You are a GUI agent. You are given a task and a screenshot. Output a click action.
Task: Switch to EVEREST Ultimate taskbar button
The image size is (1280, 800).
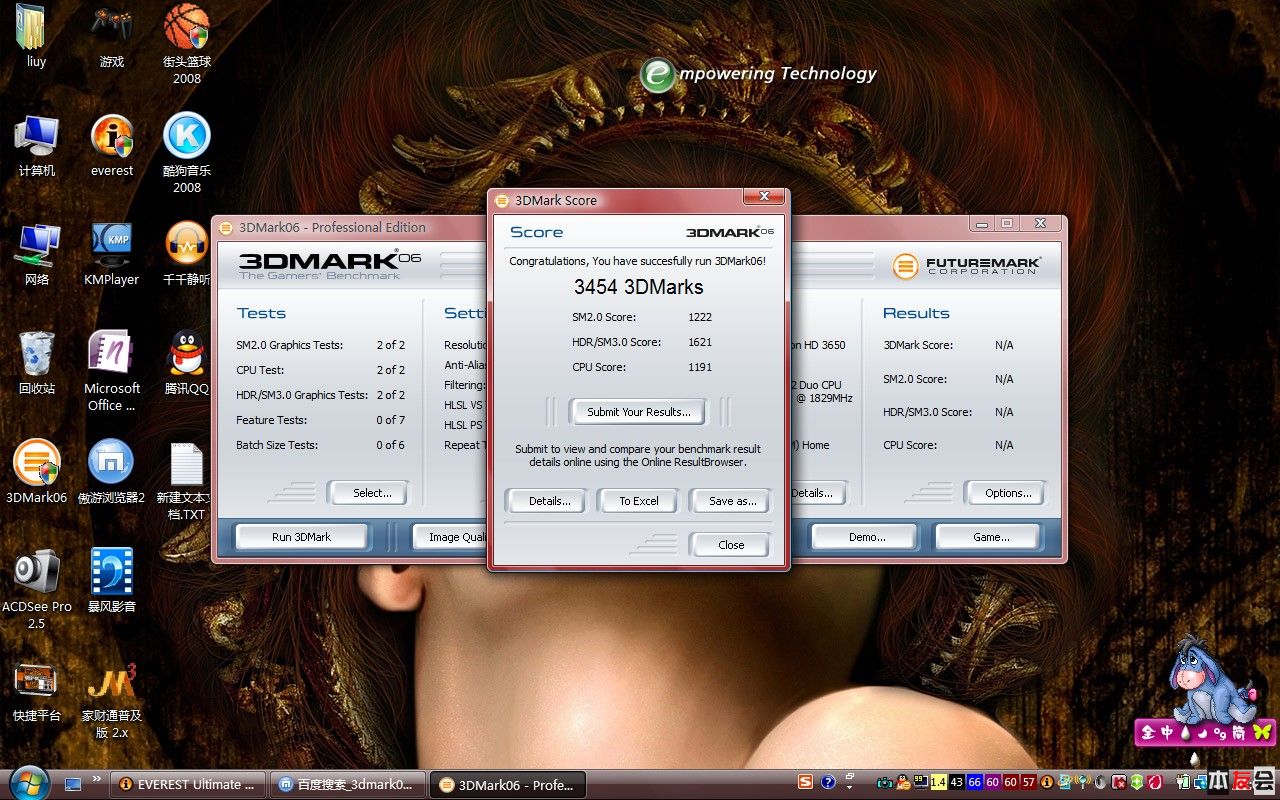click(x=188, y=784)
